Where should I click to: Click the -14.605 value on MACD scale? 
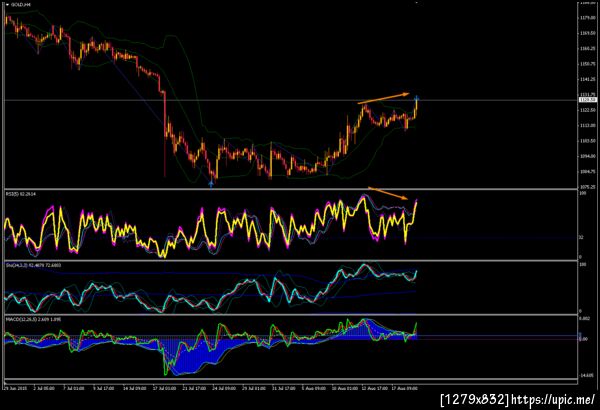pos(586,375)
